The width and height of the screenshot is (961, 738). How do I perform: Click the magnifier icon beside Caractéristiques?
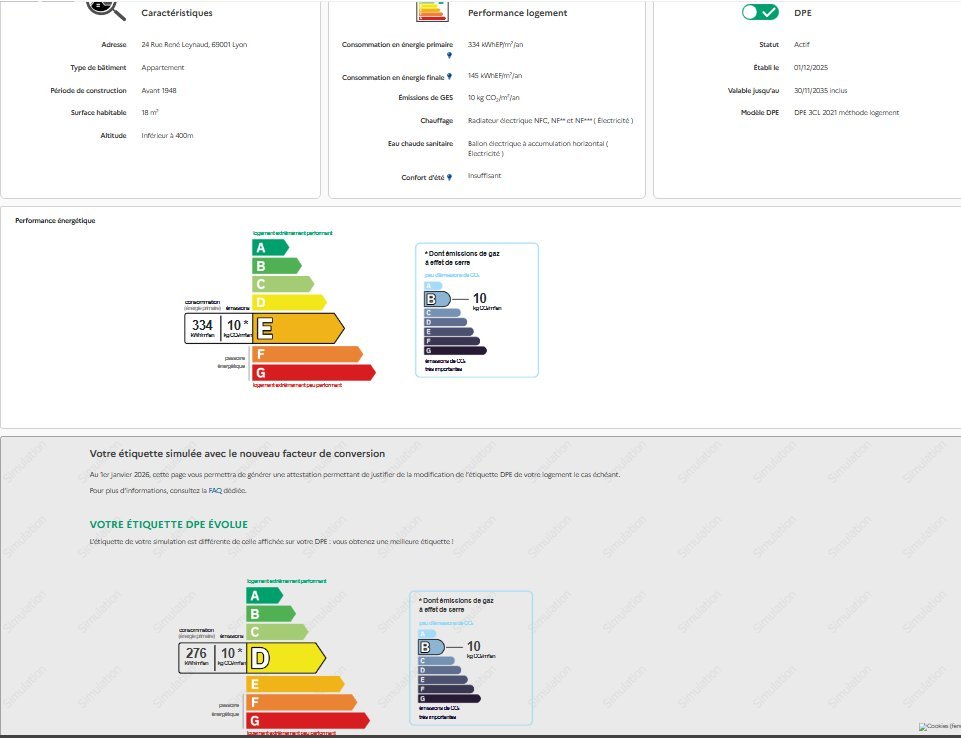pyautogui.click(x=105, y=10)
